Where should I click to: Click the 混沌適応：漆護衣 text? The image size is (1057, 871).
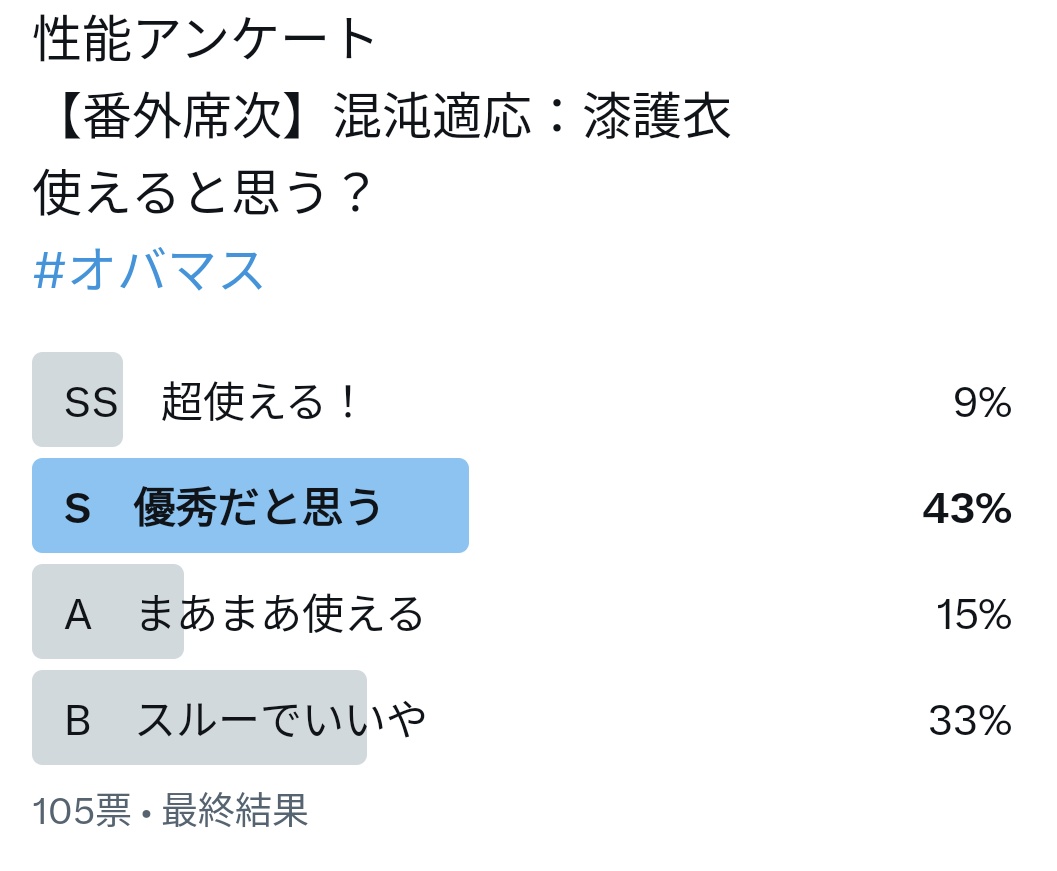tap(533, 115)
